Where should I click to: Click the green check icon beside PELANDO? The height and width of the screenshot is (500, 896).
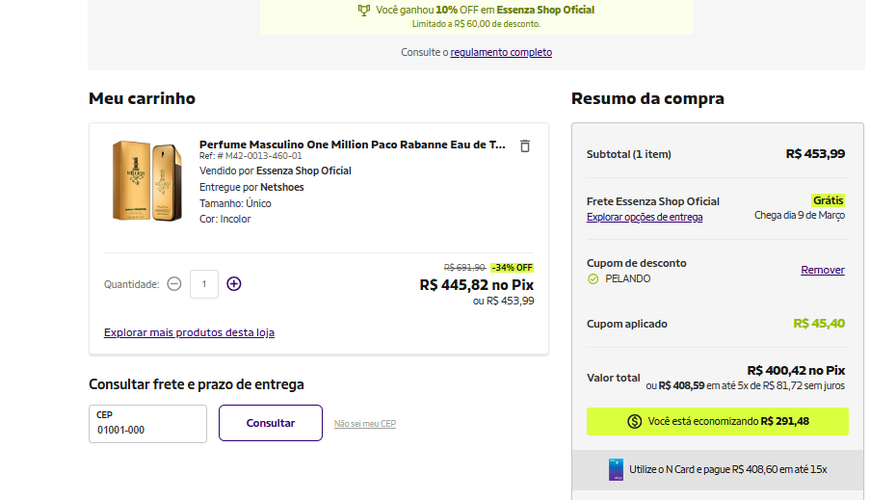[593, 279]
